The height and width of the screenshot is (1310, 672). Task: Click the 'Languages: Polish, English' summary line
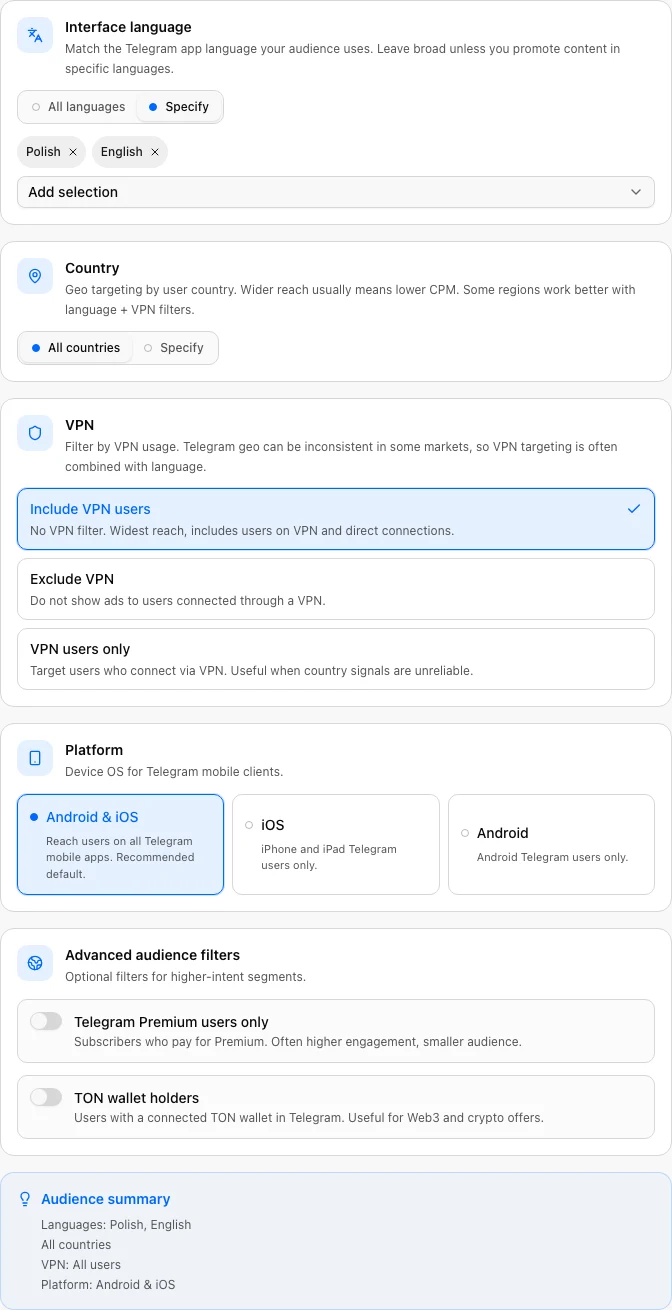tap(116, 1225)
